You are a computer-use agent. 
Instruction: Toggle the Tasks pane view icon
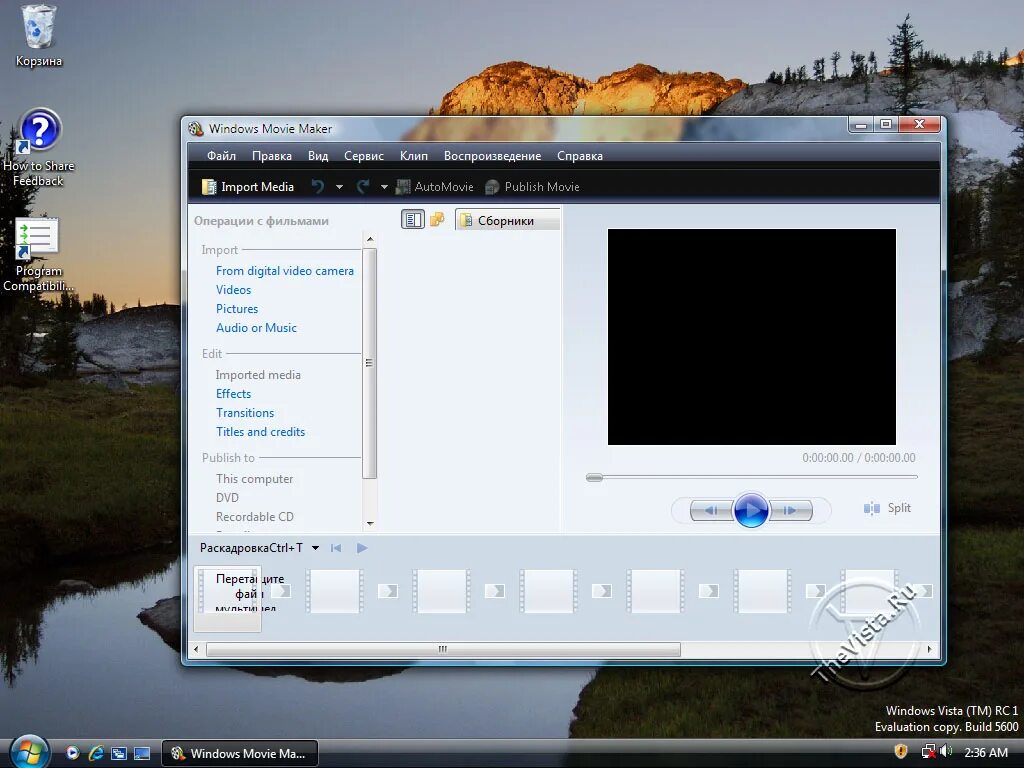click(x=413, y=220)
